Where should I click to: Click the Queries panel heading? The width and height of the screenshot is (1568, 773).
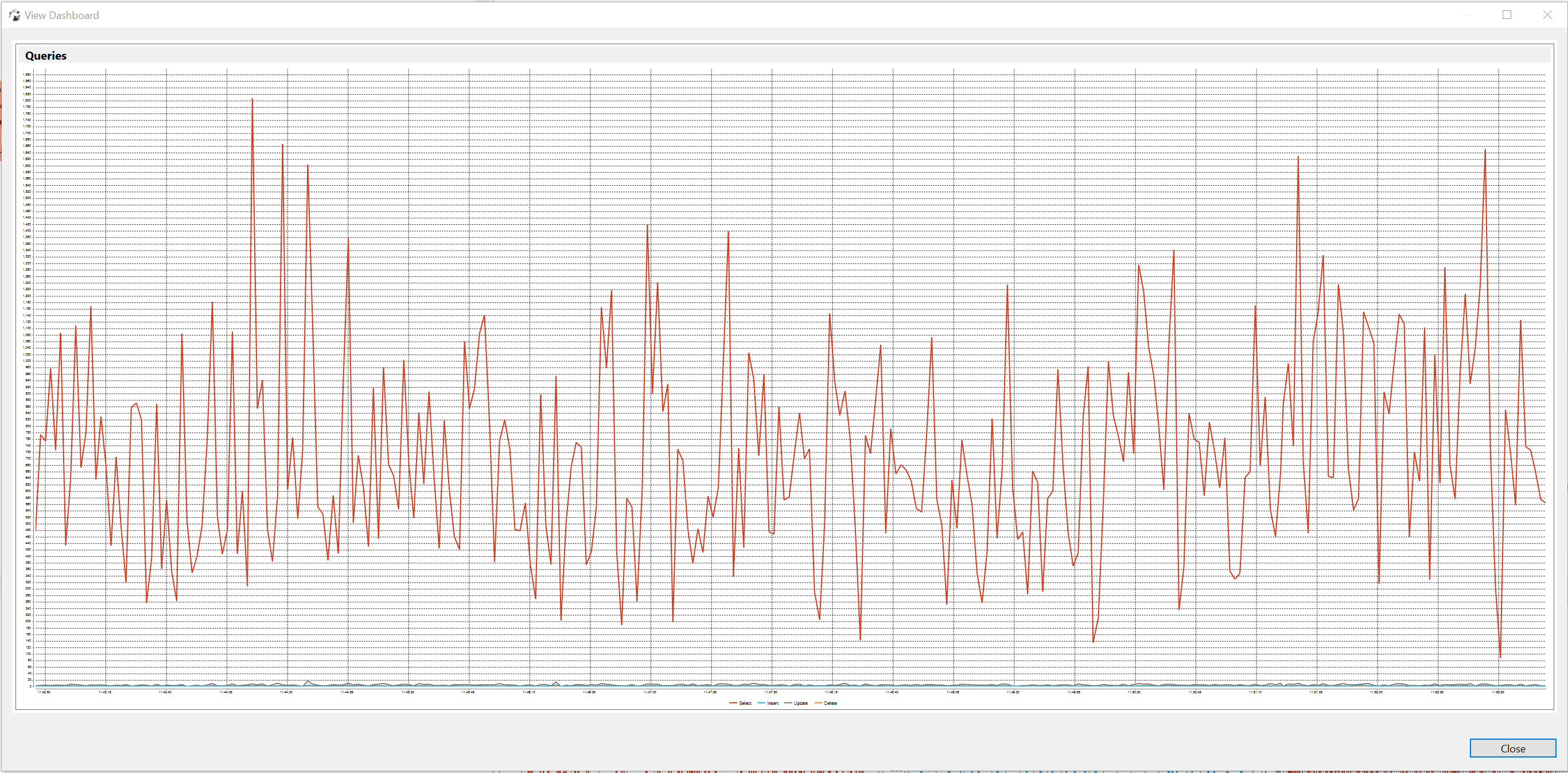pyautogui.click(x=46, y=56)
